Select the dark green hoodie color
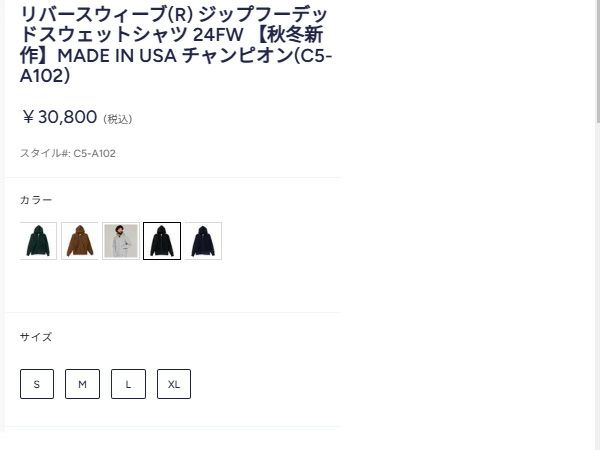This screenshot has height=450, width=600. [38, 241]
